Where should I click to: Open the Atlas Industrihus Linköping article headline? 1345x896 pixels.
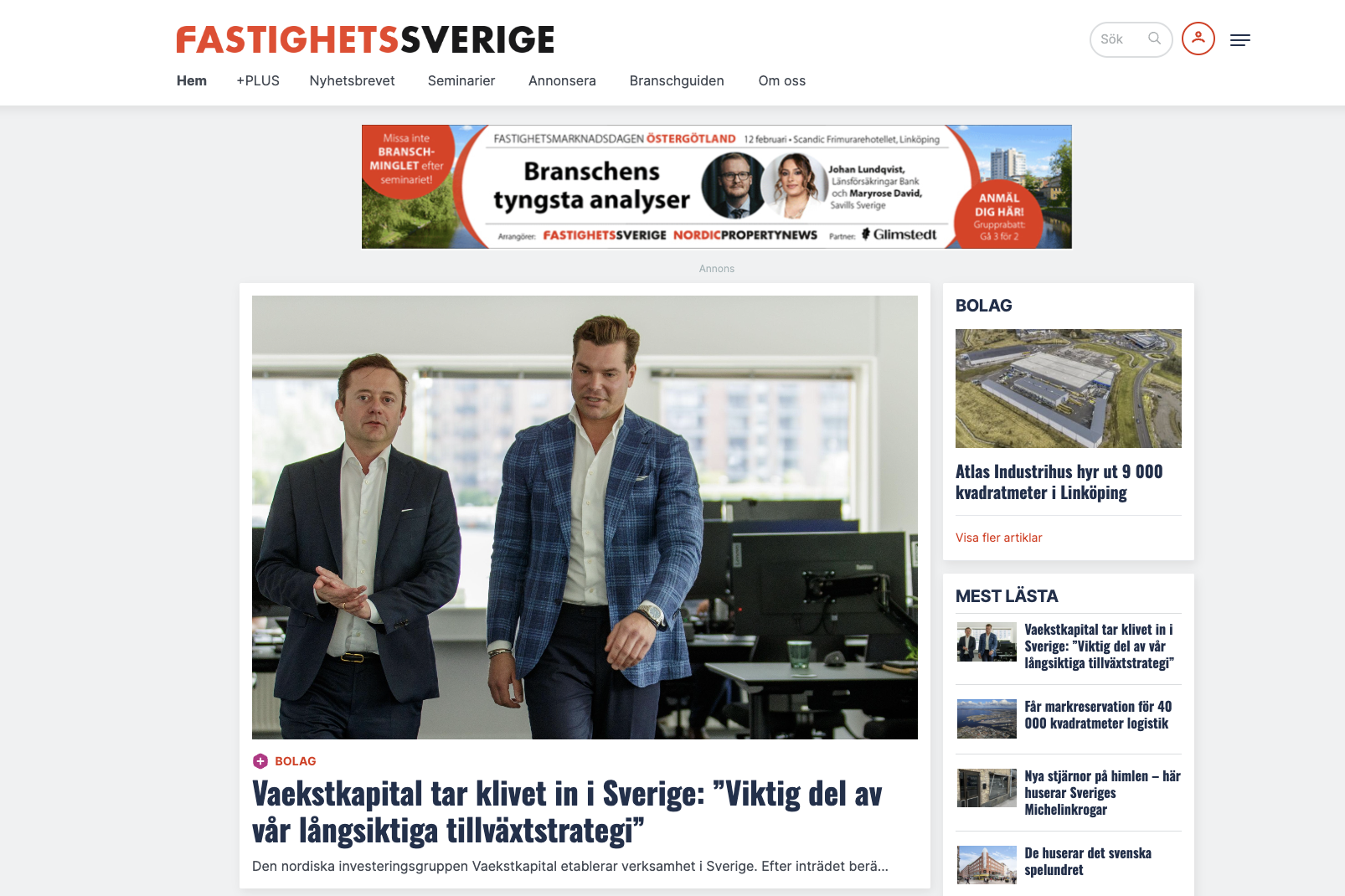click(1059, 482)
